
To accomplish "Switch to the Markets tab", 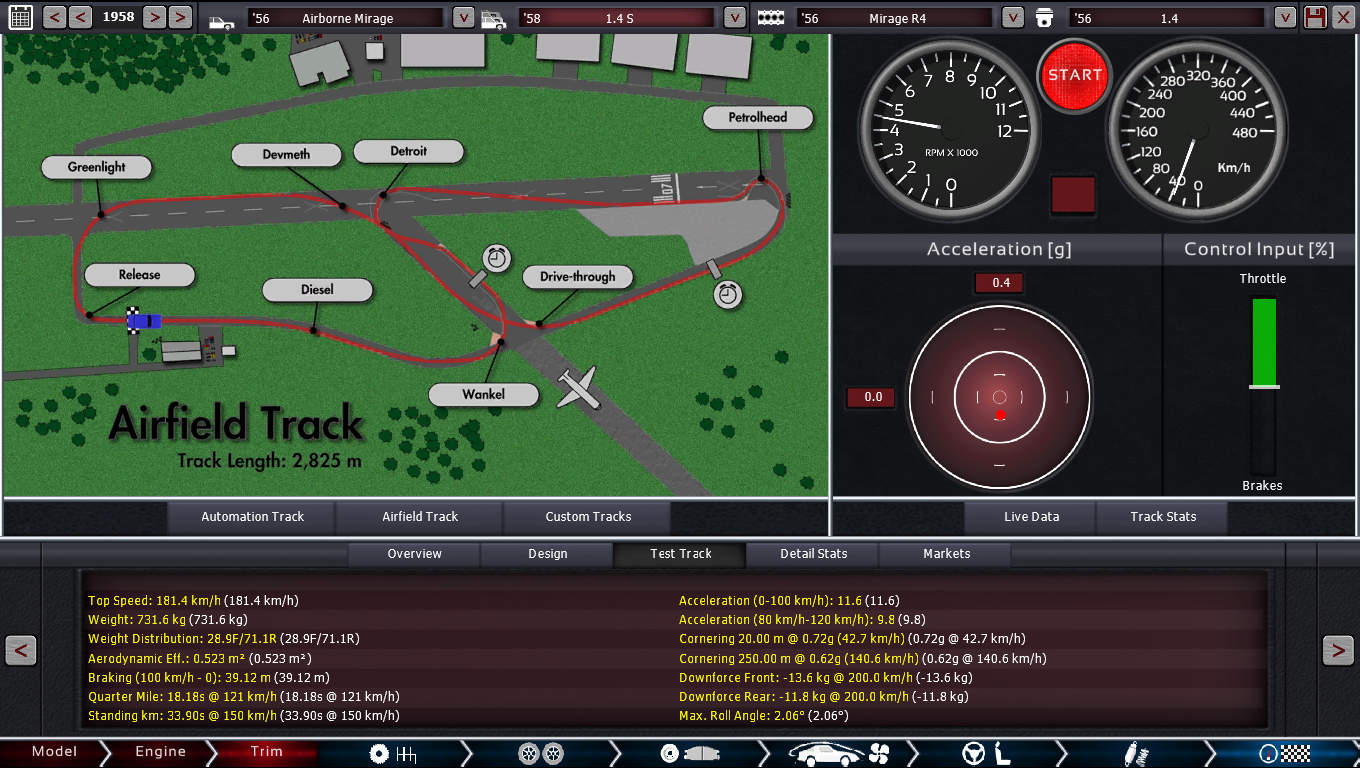I will point(946,554).
